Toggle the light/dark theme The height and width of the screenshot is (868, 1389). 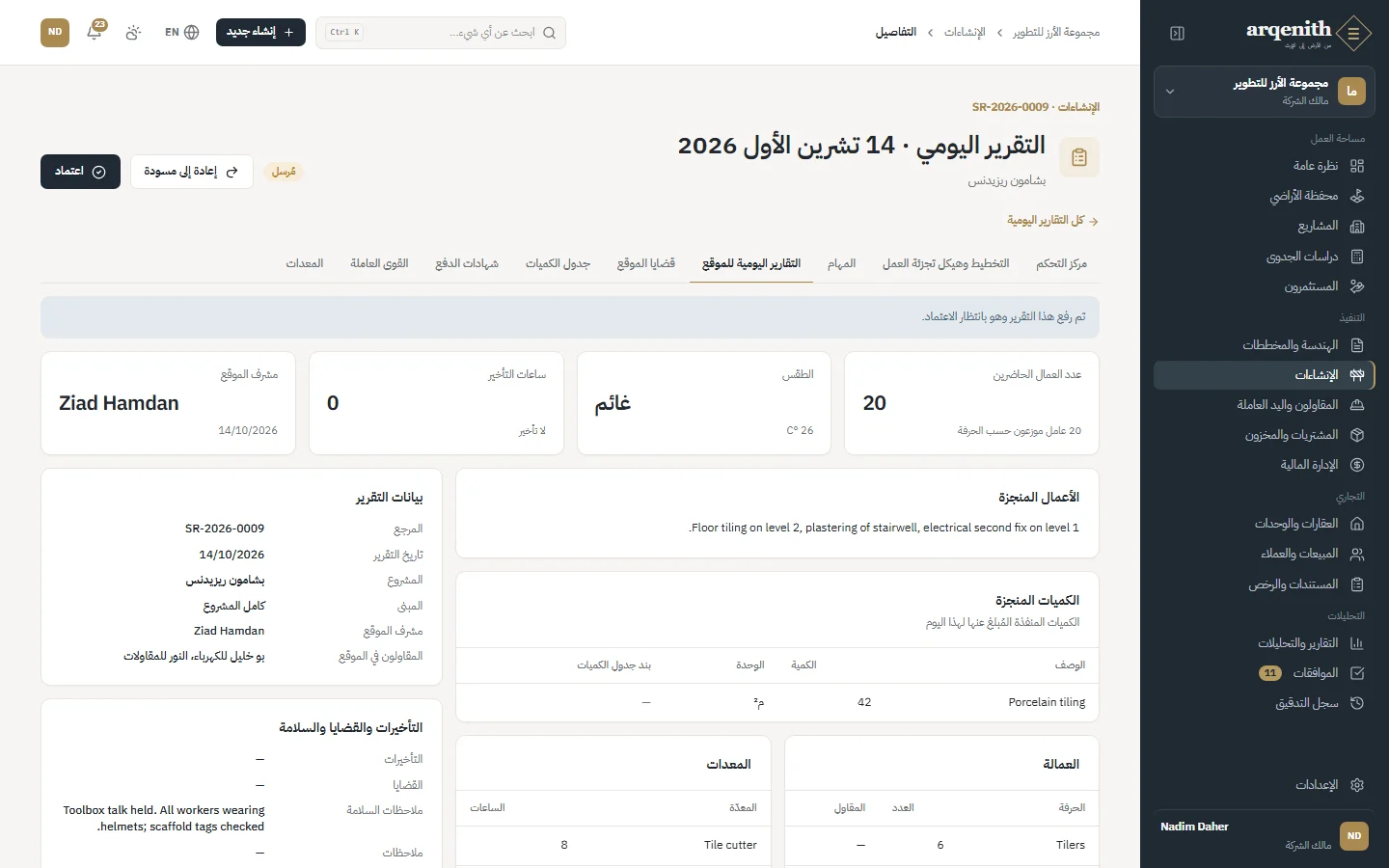(x=133, y=32)
